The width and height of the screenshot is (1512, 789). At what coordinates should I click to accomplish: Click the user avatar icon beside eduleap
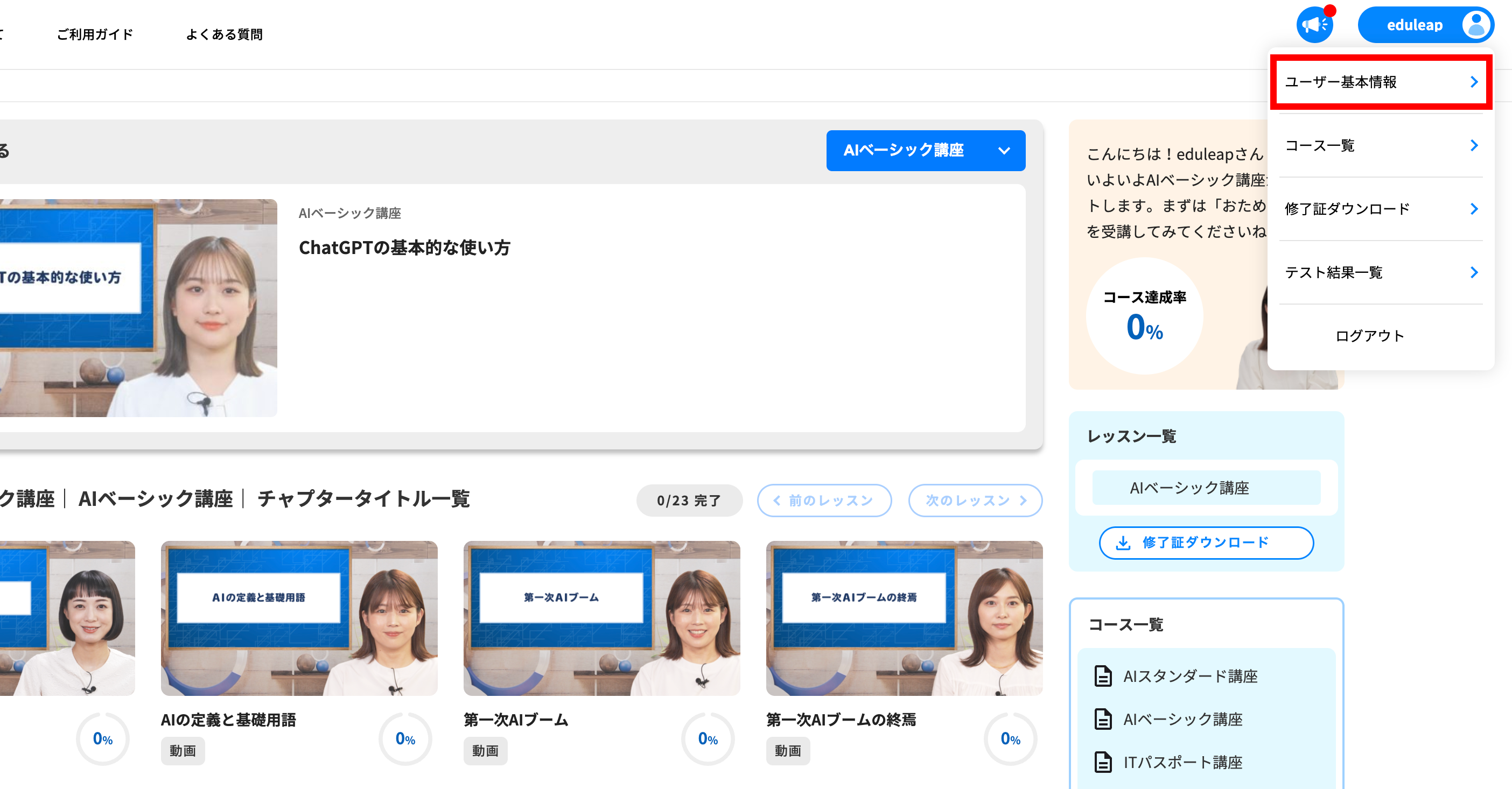pos(1476,25)
